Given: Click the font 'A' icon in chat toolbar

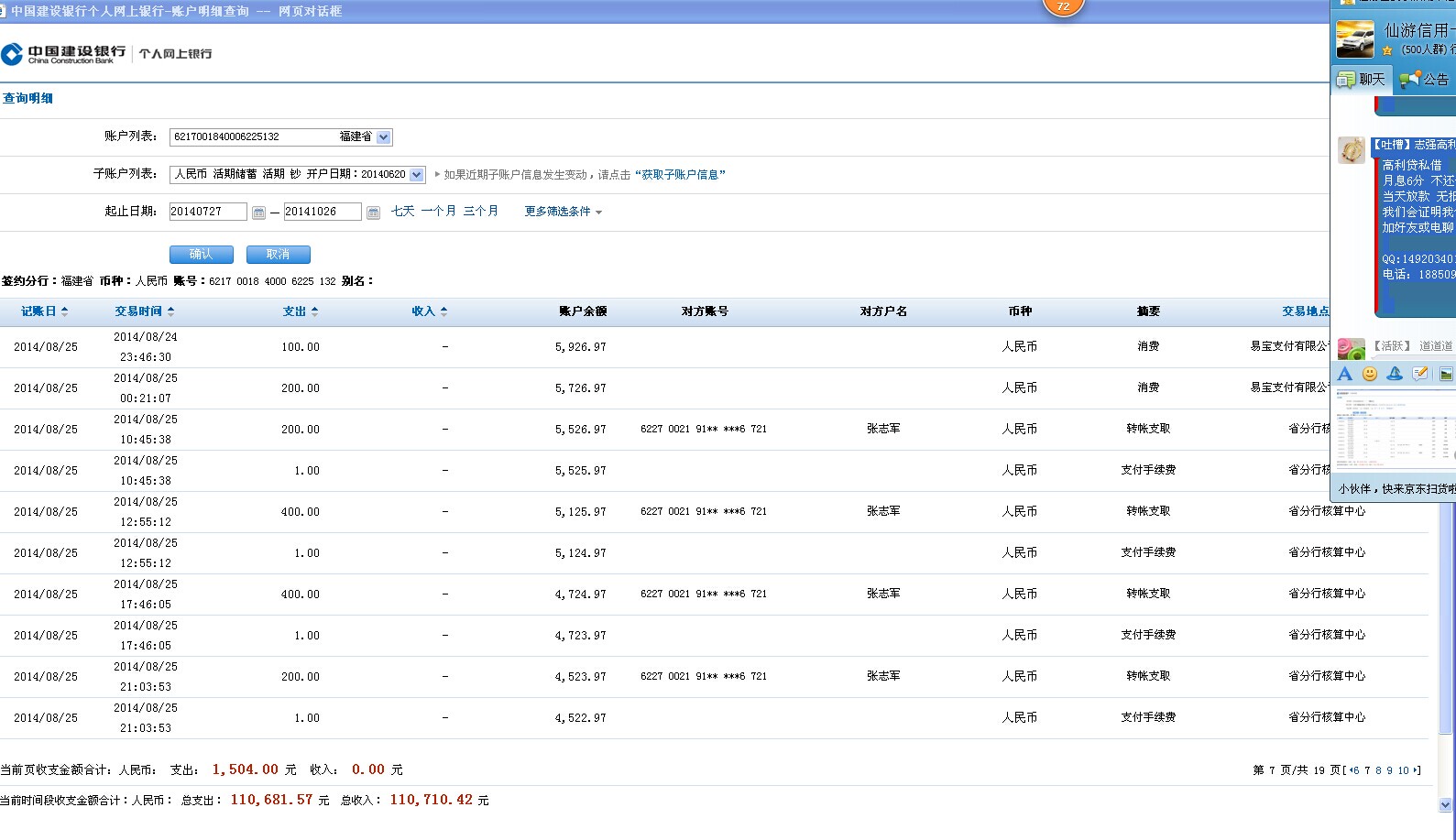Looking at the screenshot, I should [x=1344, y=374].
